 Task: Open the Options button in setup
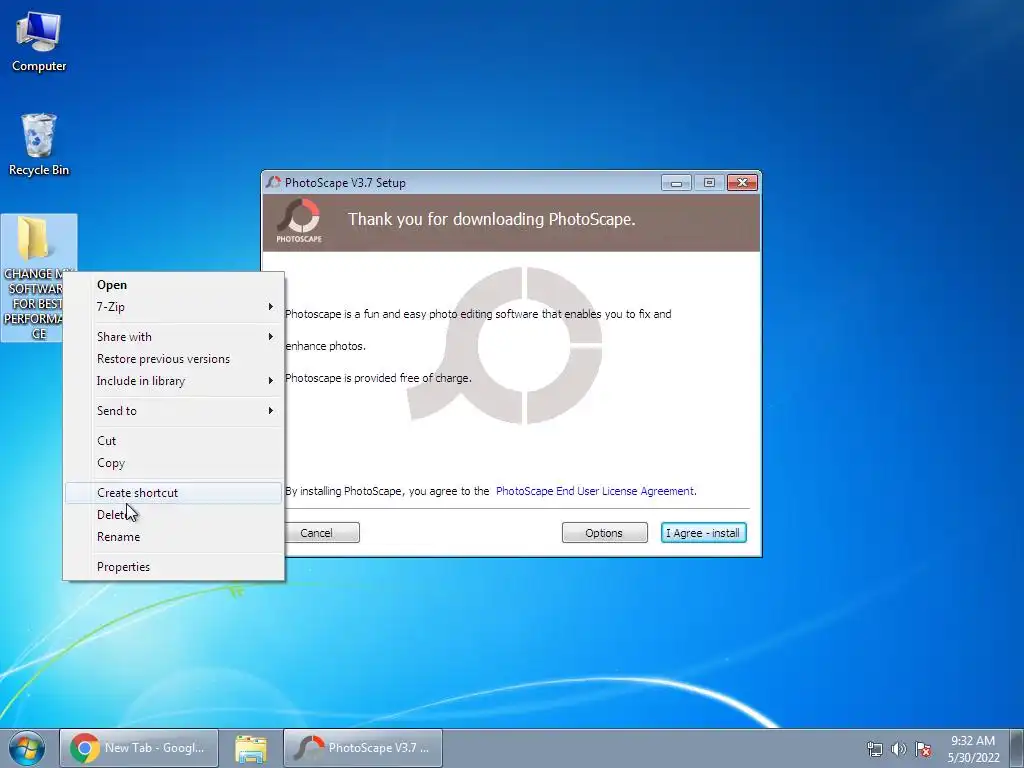(x=604, y=533)
